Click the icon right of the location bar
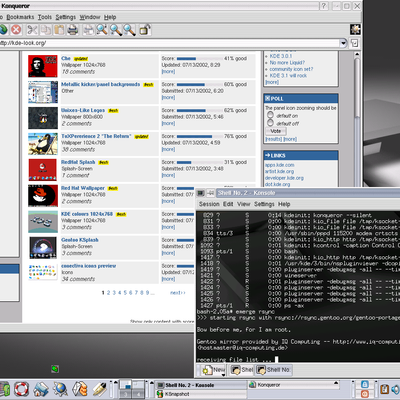This screenshot has height=400, width=400. [x=355, y=43]
